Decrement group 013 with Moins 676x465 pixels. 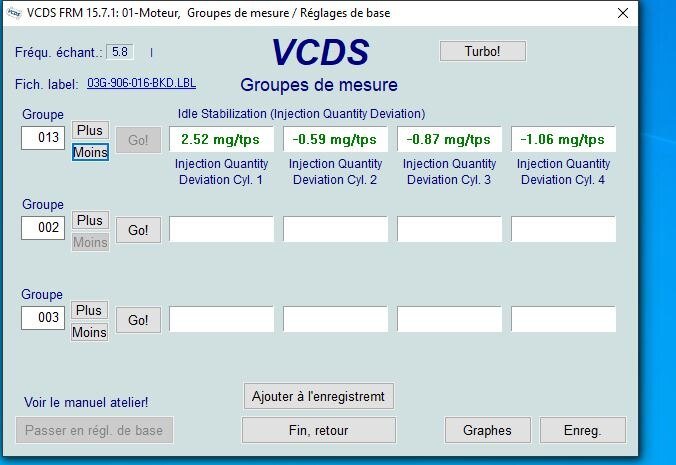[x=90, y=152]
